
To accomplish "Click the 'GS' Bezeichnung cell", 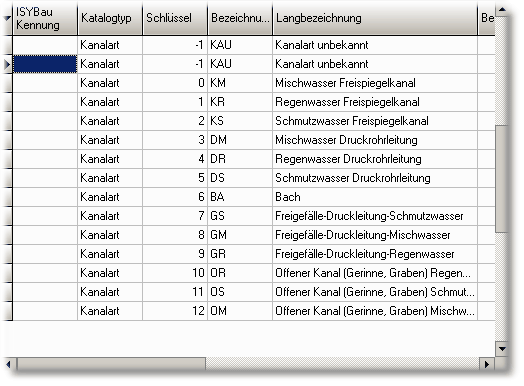I will (240, 216).
